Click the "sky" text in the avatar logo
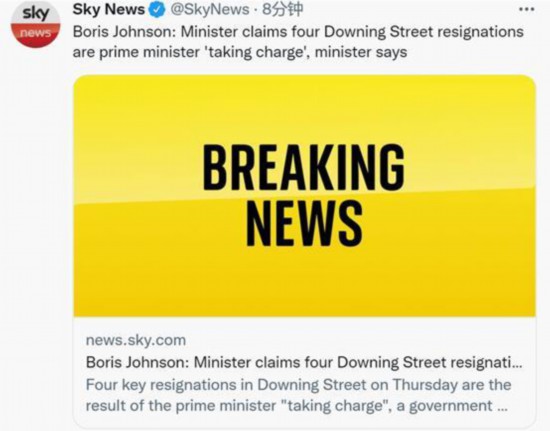550x431 pixels. tap(35, 14)
